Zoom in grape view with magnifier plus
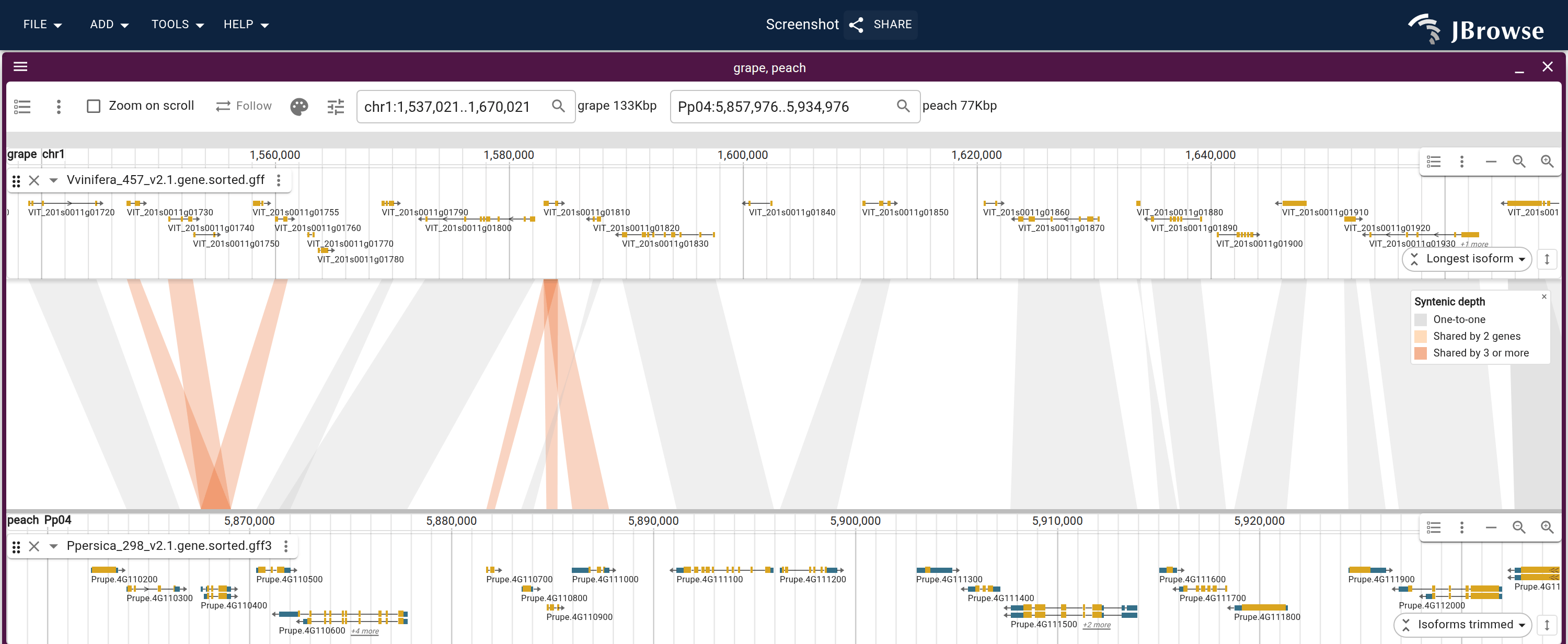 click(1547, 162)
